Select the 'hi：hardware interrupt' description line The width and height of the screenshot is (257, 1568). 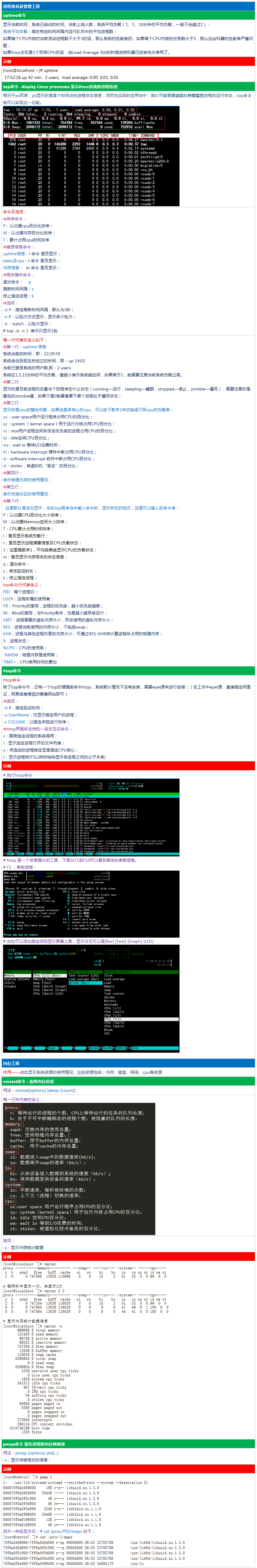[x=49, y=452]
